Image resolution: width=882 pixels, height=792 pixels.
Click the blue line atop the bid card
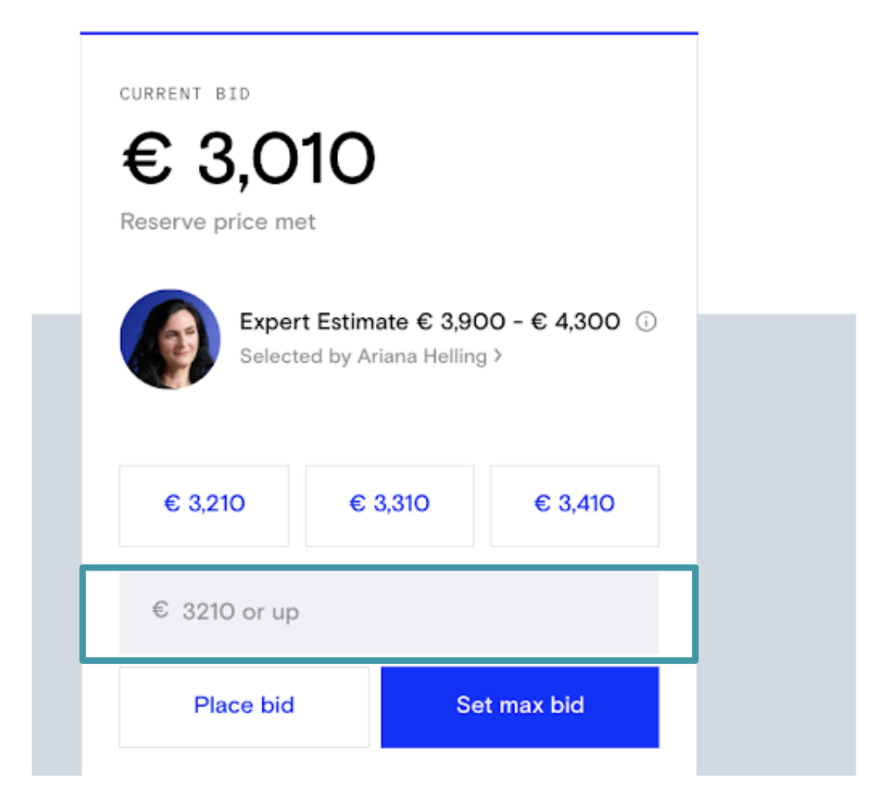pyautogui.click(x=389, y=33)
